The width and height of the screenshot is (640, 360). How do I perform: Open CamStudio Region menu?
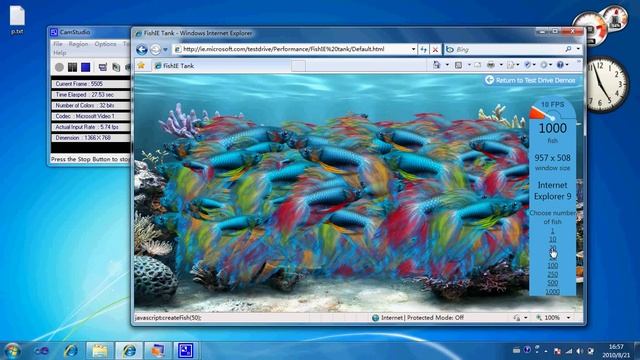(78, 44)
